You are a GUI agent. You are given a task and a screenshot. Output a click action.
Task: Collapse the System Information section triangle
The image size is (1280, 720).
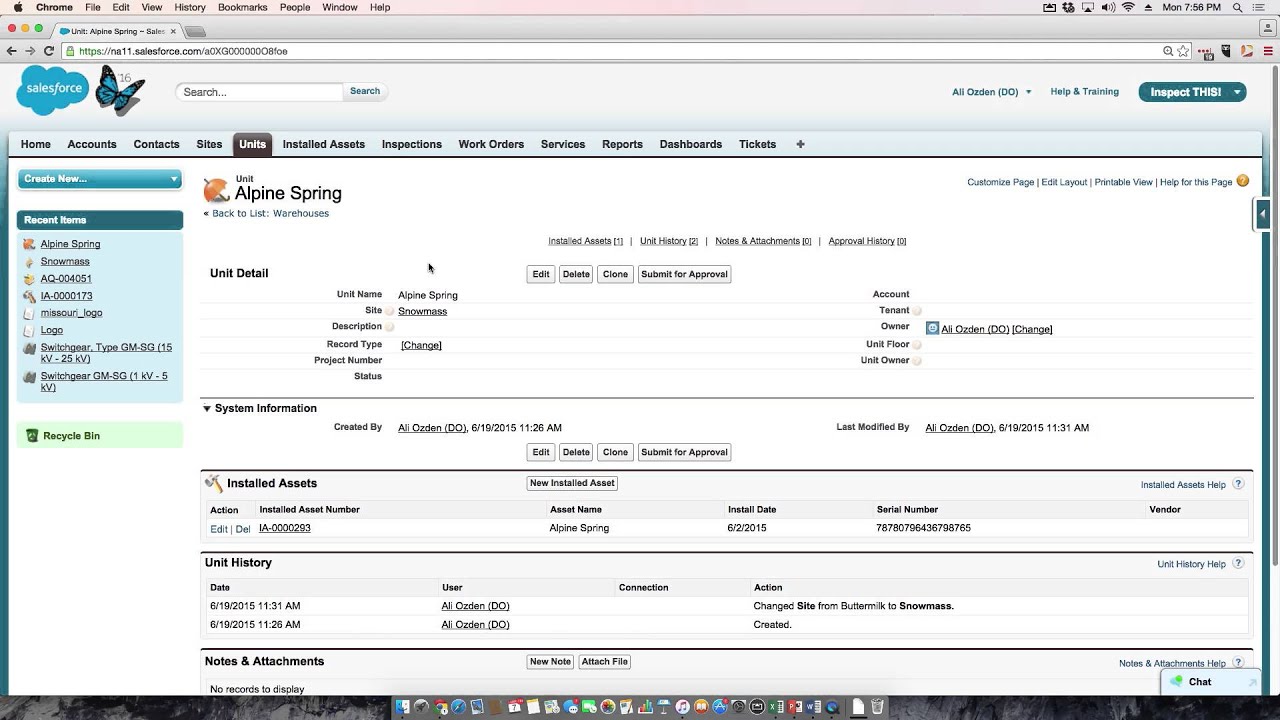coord(207,408)
